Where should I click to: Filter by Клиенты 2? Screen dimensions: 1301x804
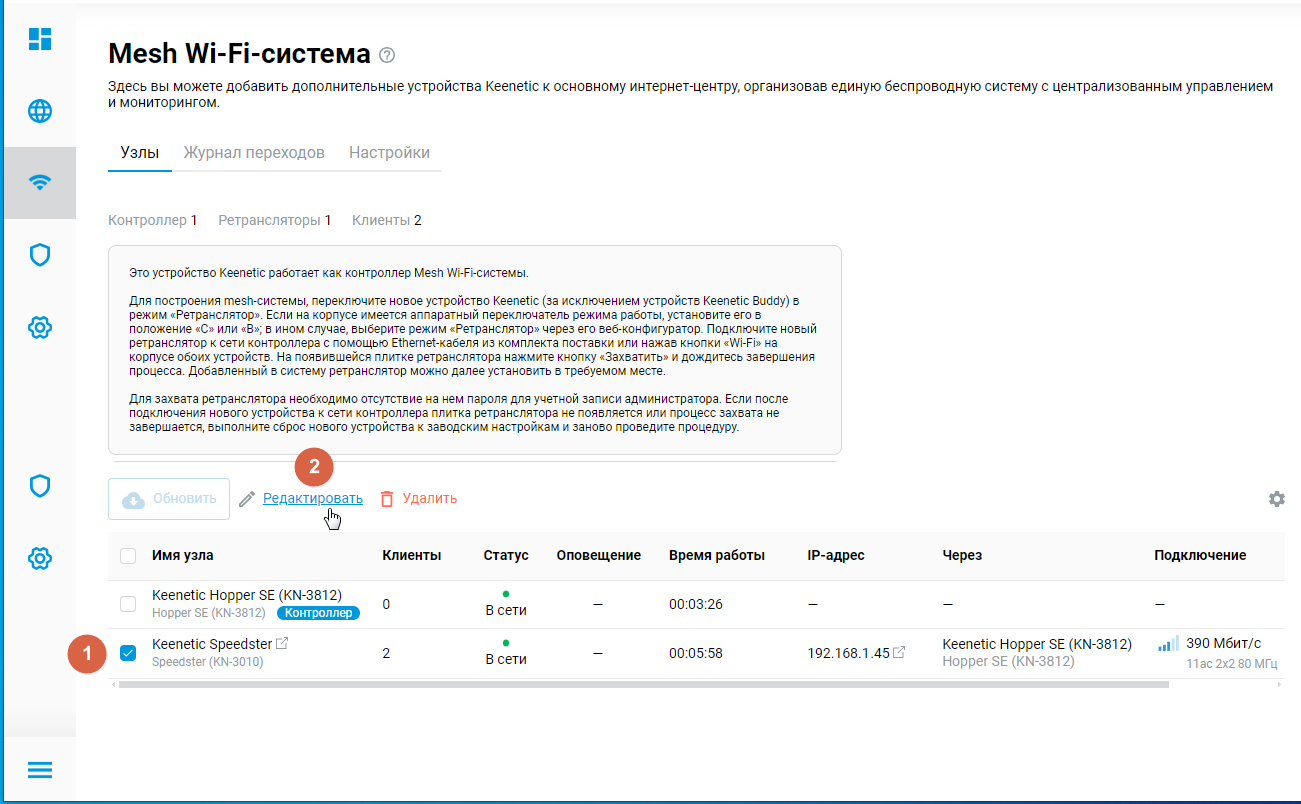point(387,220)
